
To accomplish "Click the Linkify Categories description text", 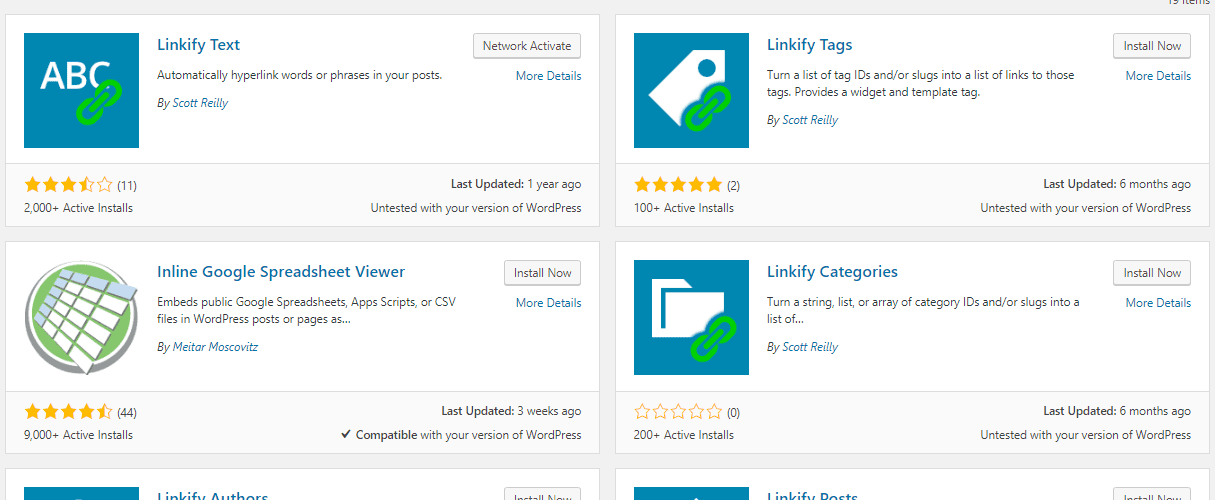I will pos(923,311).
